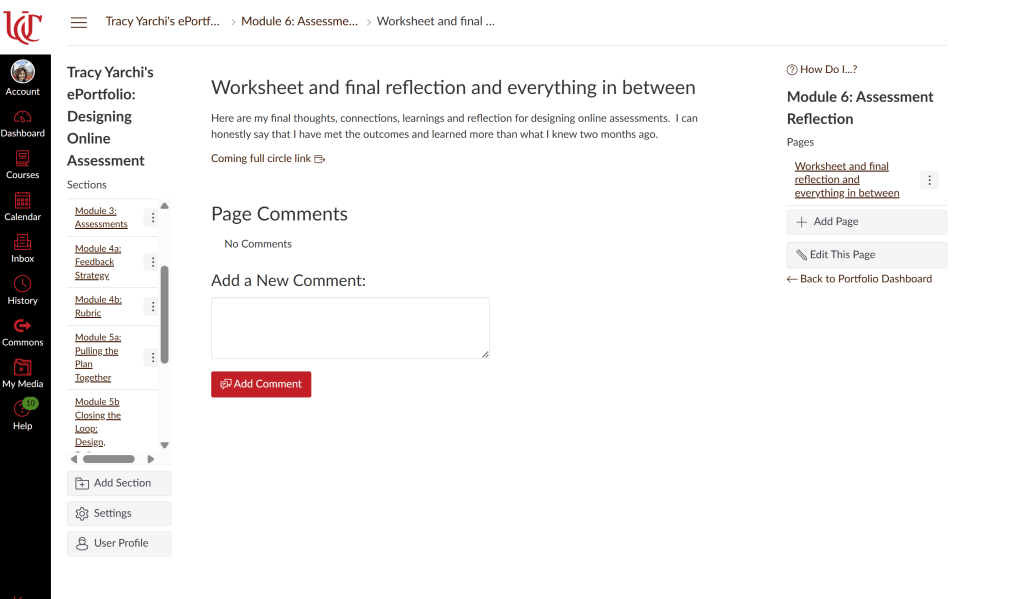
Task: Click the Account avatar
Action: pos(22,73)
